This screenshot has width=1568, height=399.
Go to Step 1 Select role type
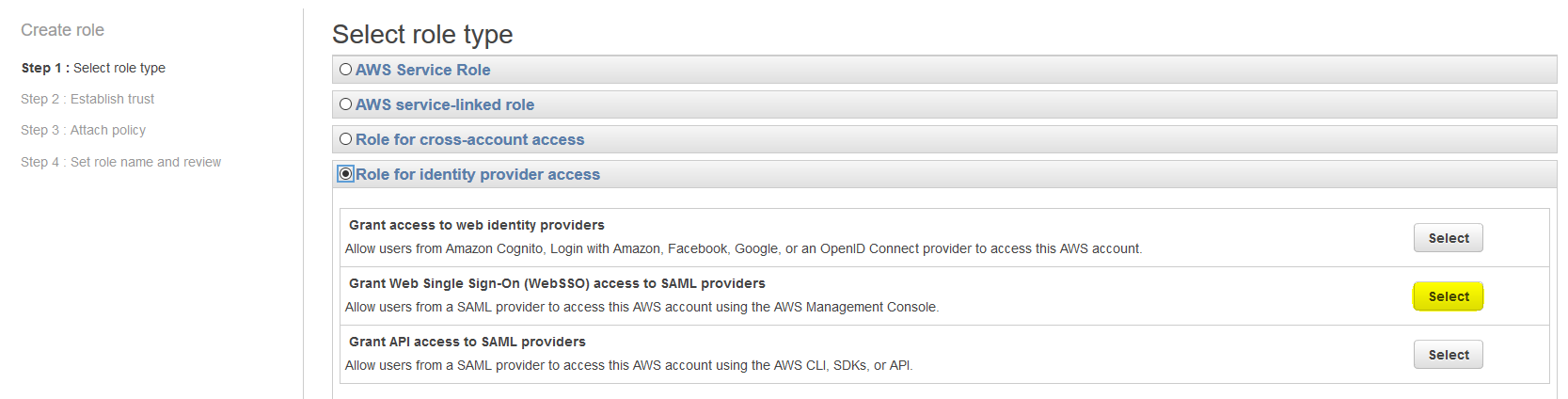point(93,68)
